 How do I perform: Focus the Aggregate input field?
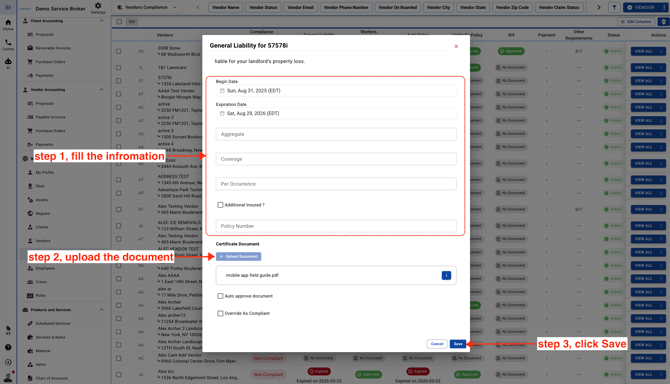(x=336, y=134)
